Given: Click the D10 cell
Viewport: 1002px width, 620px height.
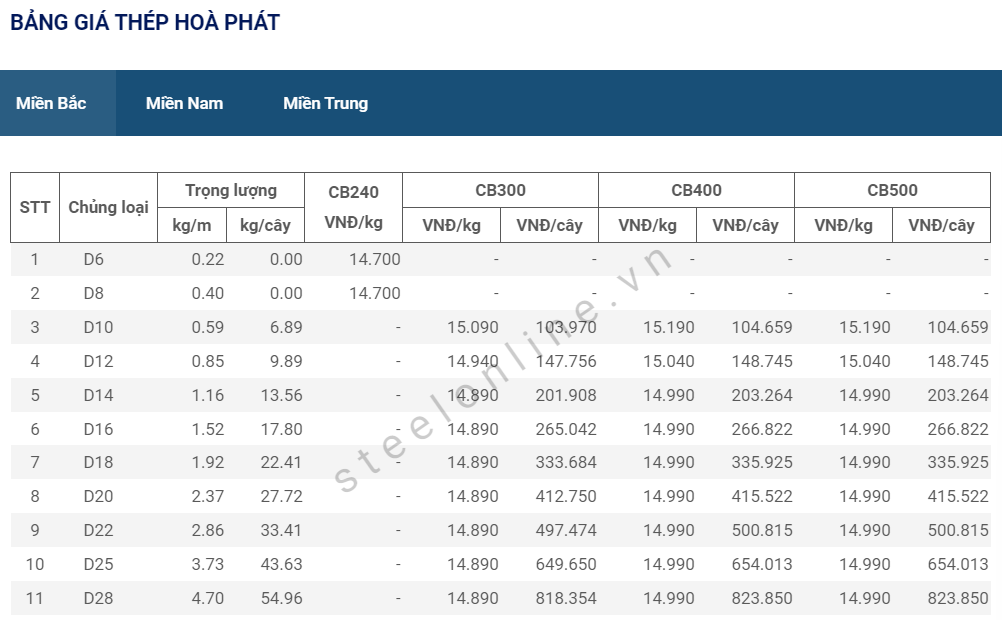Looking at the screenshot, I should pyautogui.click(x=98, y=327).
